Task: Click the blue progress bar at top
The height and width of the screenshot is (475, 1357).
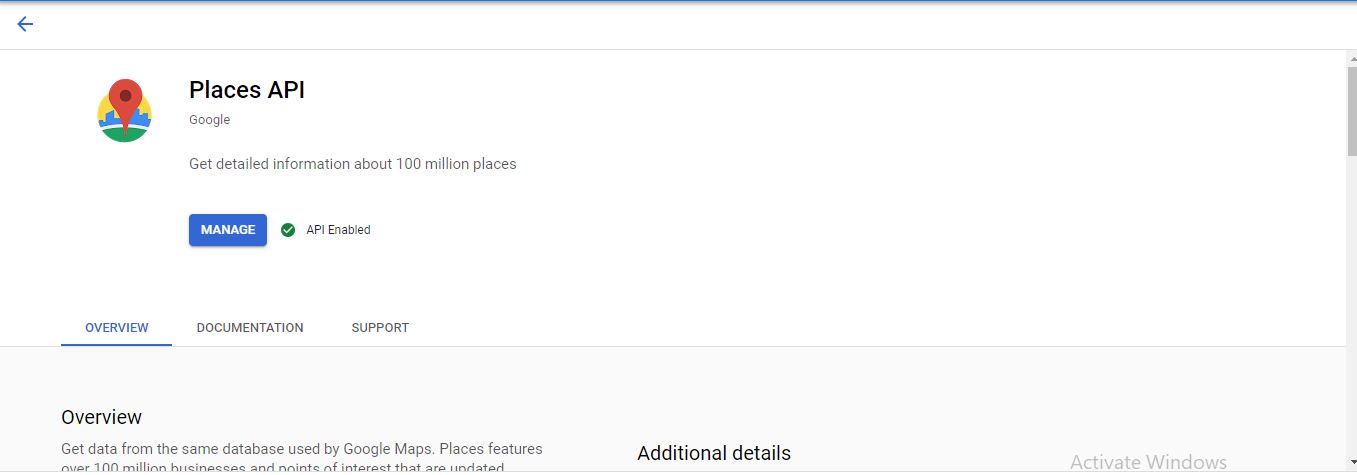Action: coord(678,1)
